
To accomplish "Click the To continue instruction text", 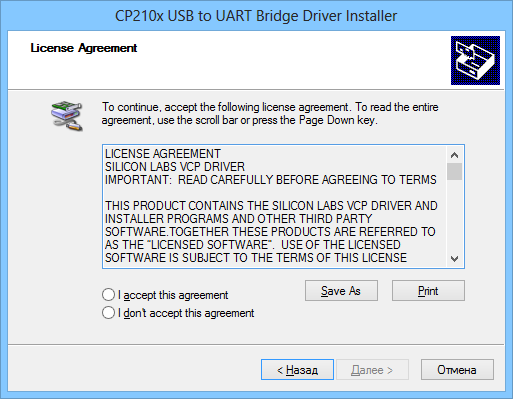I will coord(270,113).
